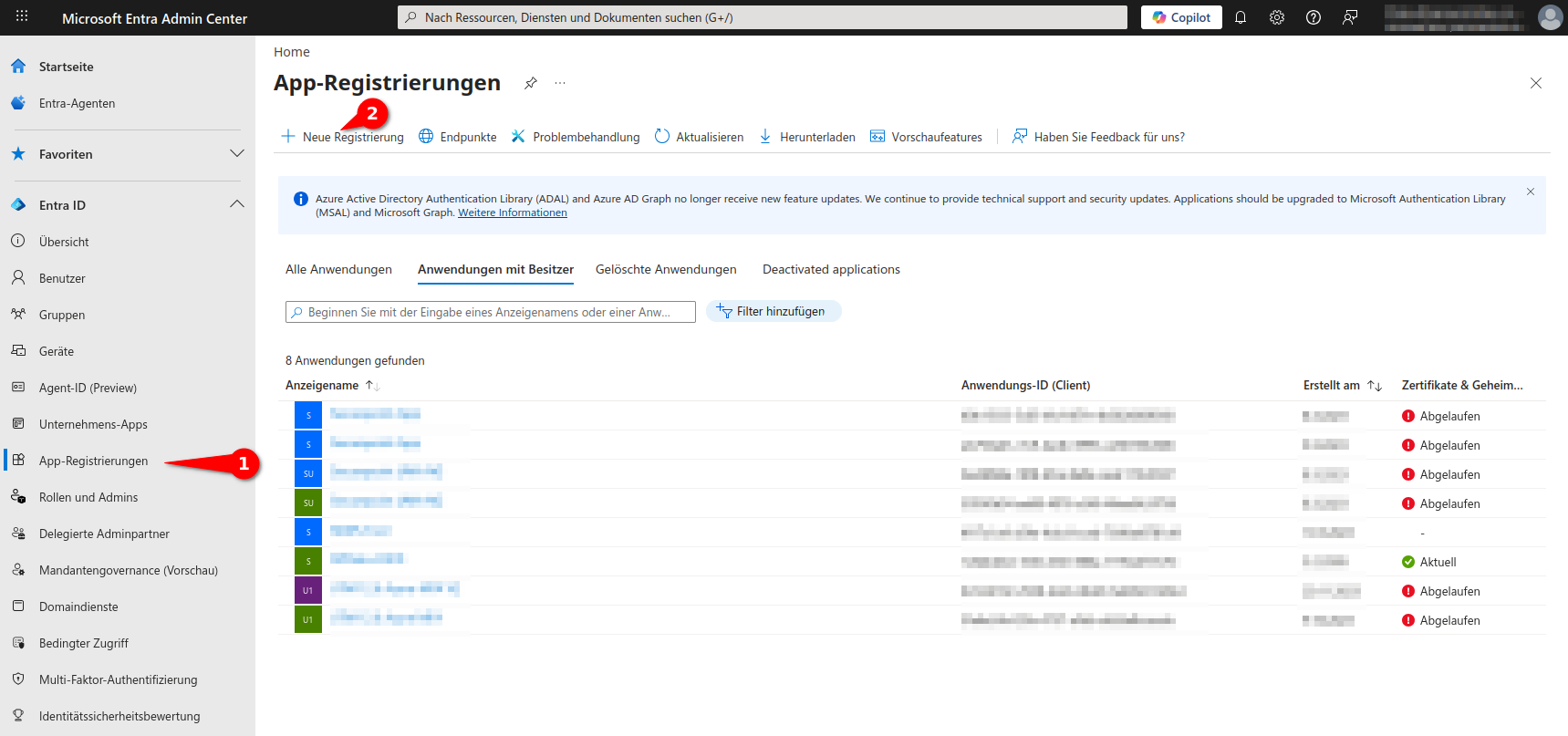The height and width of the screenshot is (736, 1568).
Task: Dismiss the ADAL information banner
Action: pos(1531,192)
